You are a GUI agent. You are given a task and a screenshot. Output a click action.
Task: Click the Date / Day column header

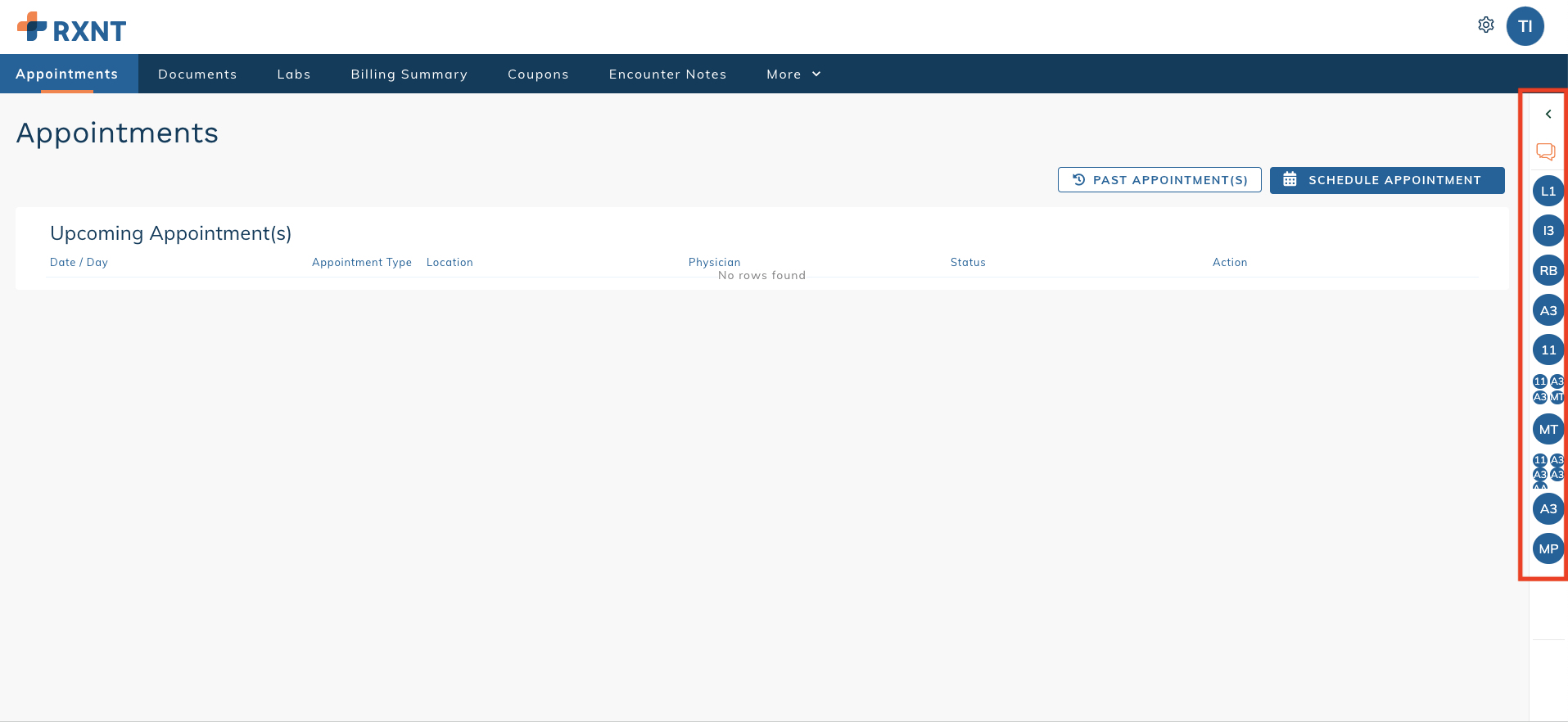point(79,262)
